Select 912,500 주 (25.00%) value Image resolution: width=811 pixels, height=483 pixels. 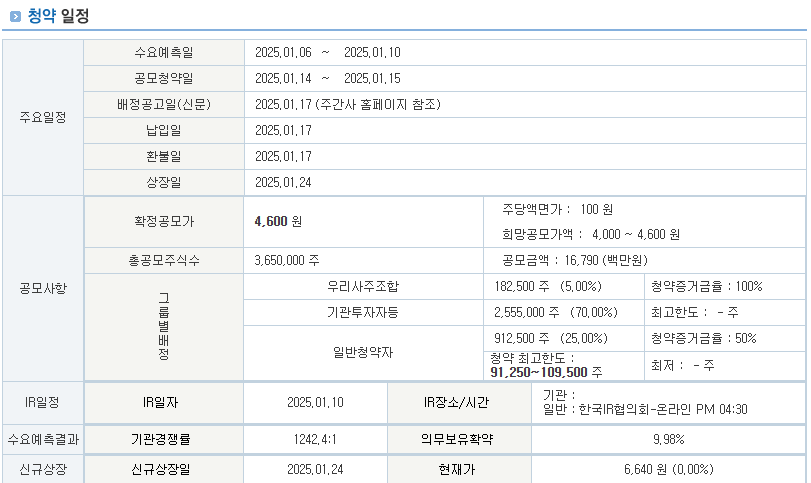point(551,338)
